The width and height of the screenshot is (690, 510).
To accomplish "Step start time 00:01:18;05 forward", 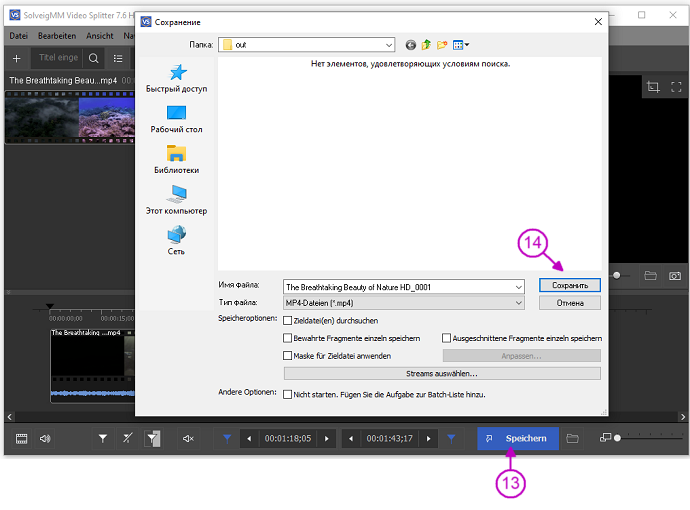I will point(327,438).
